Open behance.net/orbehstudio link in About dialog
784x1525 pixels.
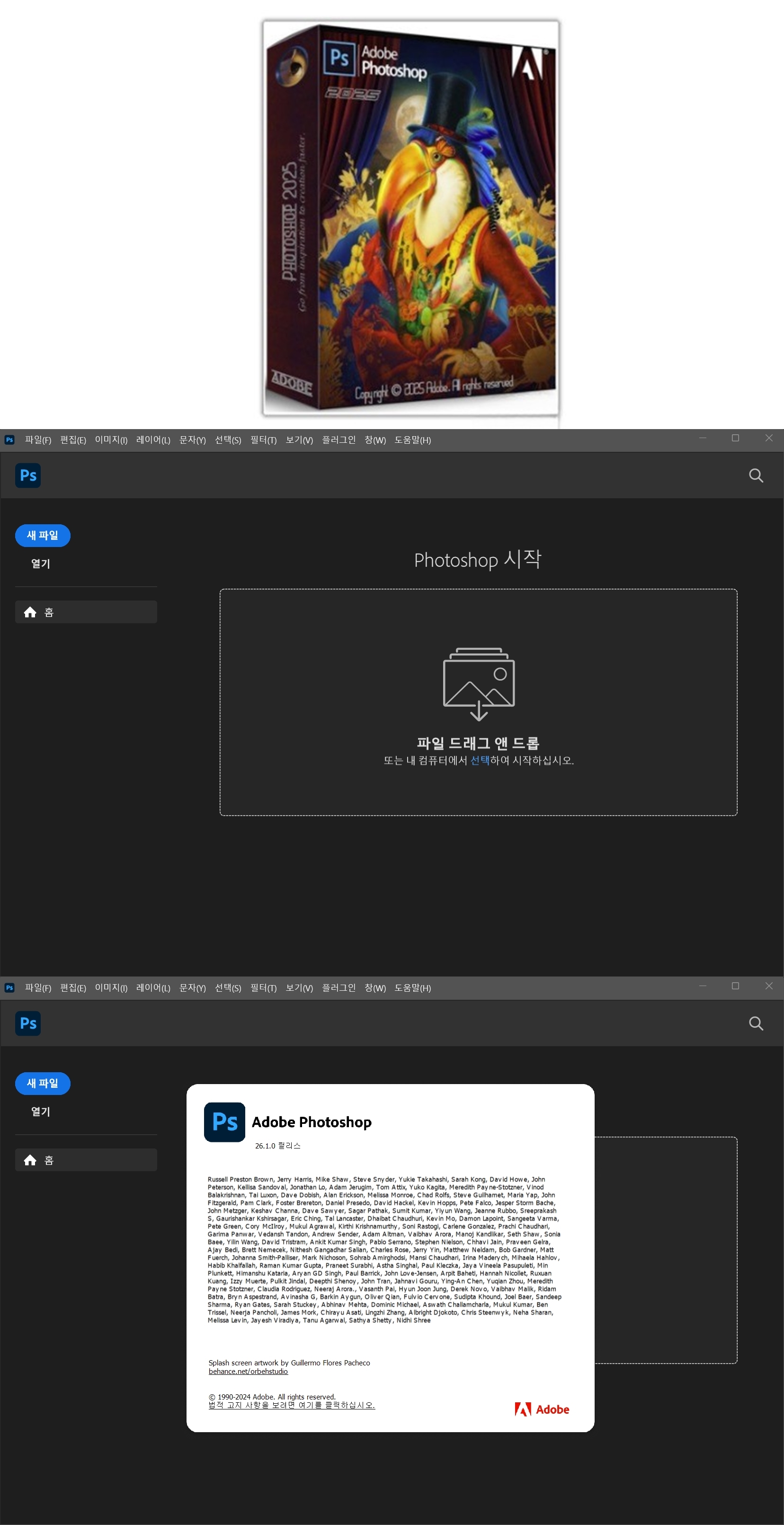click(x=248, y=1371)
